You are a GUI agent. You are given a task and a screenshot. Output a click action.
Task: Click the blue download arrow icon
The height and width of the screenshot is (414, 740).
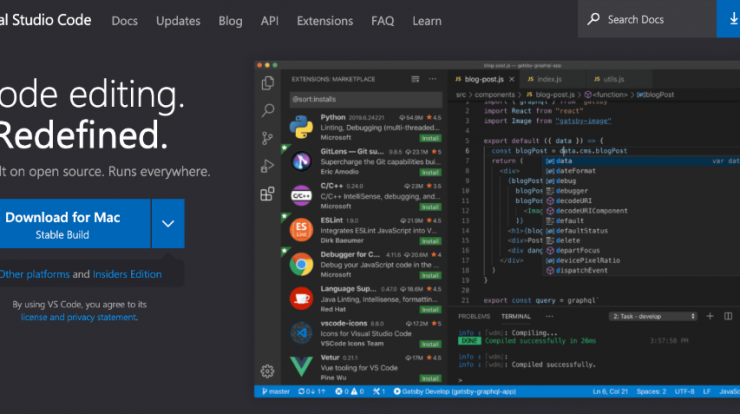[x=733, y=19]
